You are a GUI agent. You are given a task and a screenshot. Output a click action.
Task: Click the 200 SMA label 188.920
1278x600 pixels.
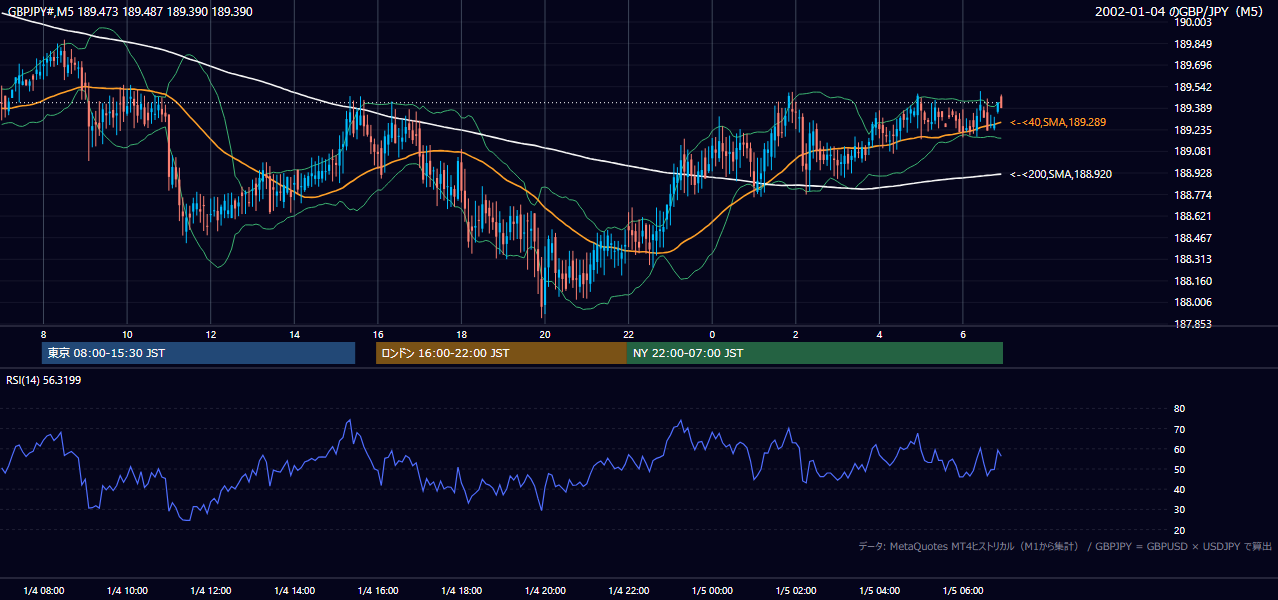tap(1061, 174)
